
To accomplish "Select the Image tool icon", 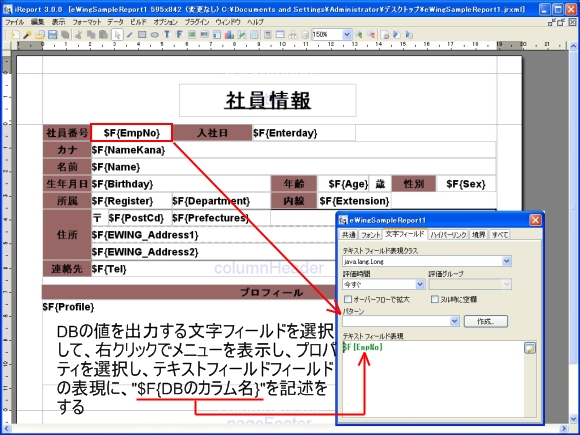I will tap(192, 35).
